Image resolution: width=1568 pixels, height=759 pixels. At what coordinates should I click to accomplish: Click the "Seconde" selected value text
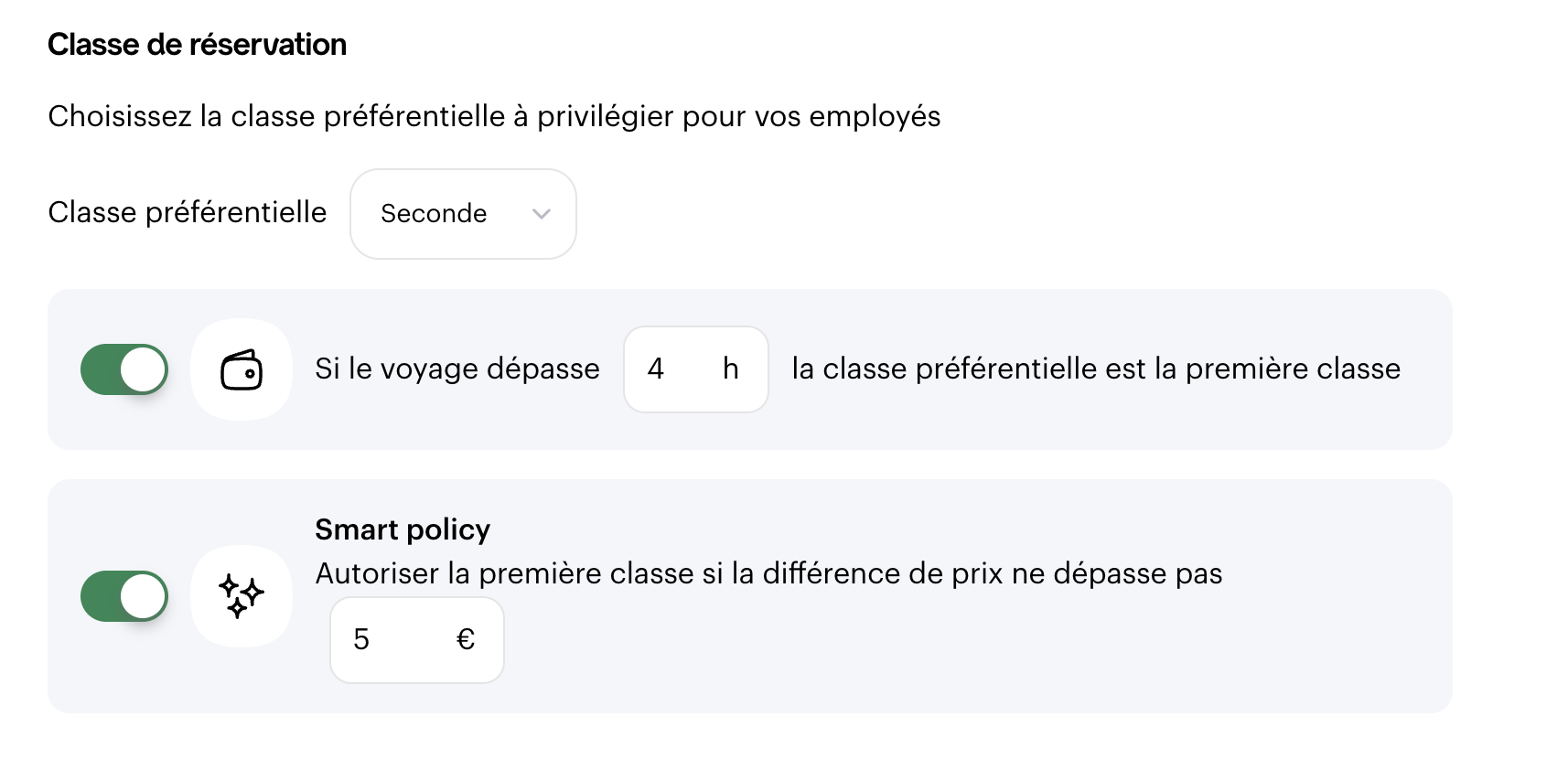click(x=434, y=214)
